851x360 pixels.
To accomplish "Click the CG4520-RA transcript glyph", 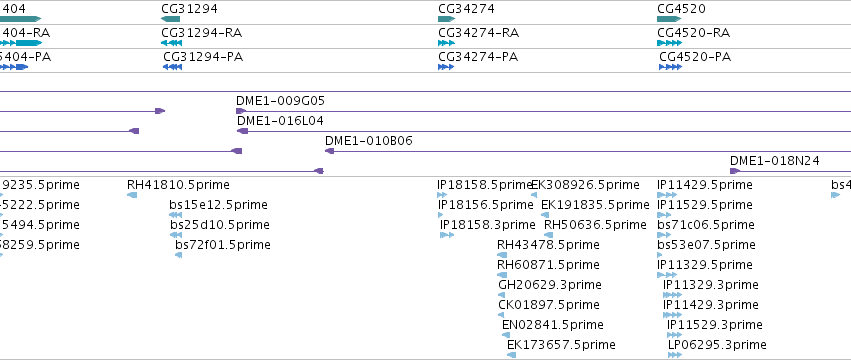I will click(x=669, y=43).
